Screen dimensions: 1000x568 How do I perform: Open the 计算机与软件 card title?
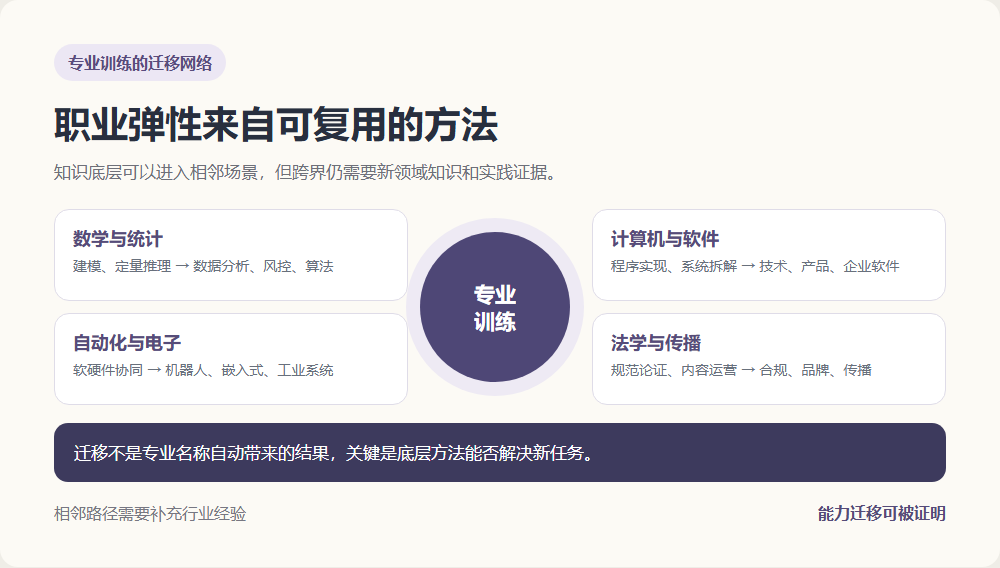[665, 239]
